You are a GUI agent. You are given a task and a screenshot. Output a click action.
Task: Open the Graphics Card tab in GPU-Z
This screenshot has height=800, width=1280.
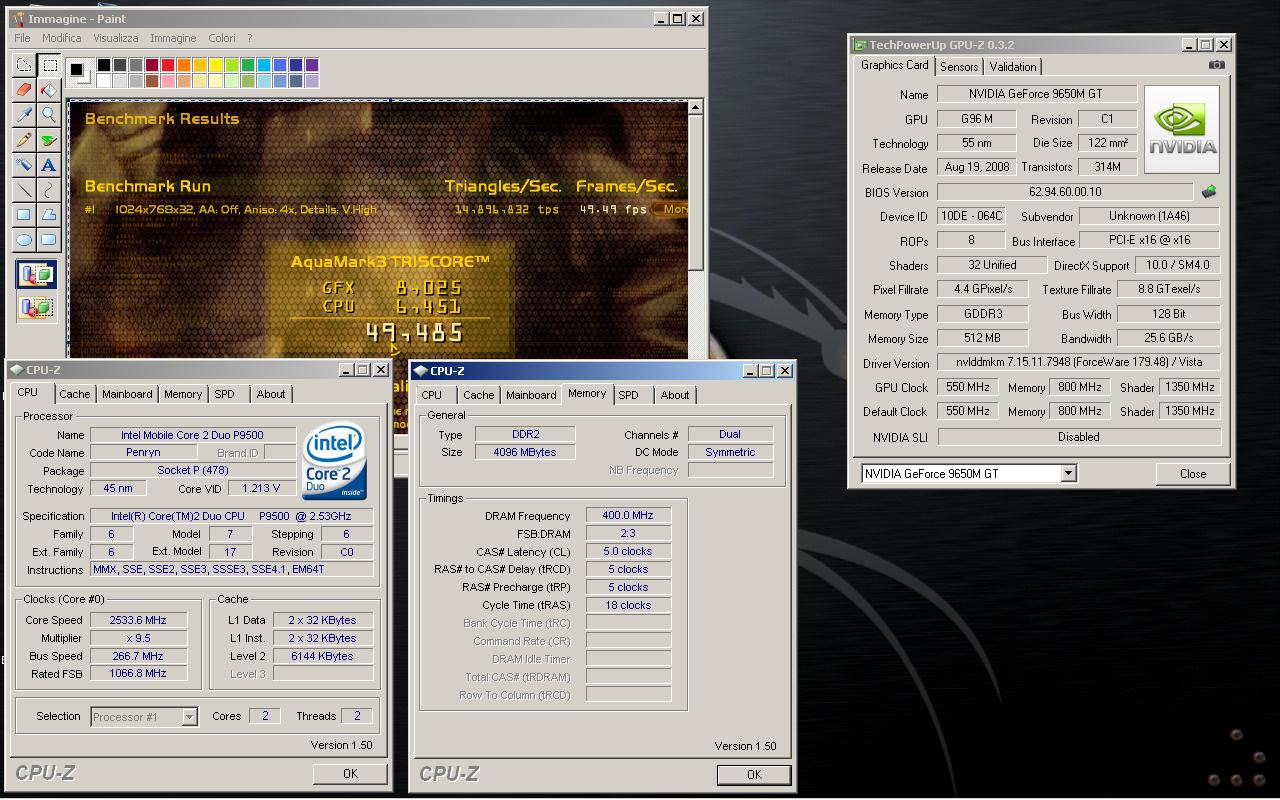895,65
